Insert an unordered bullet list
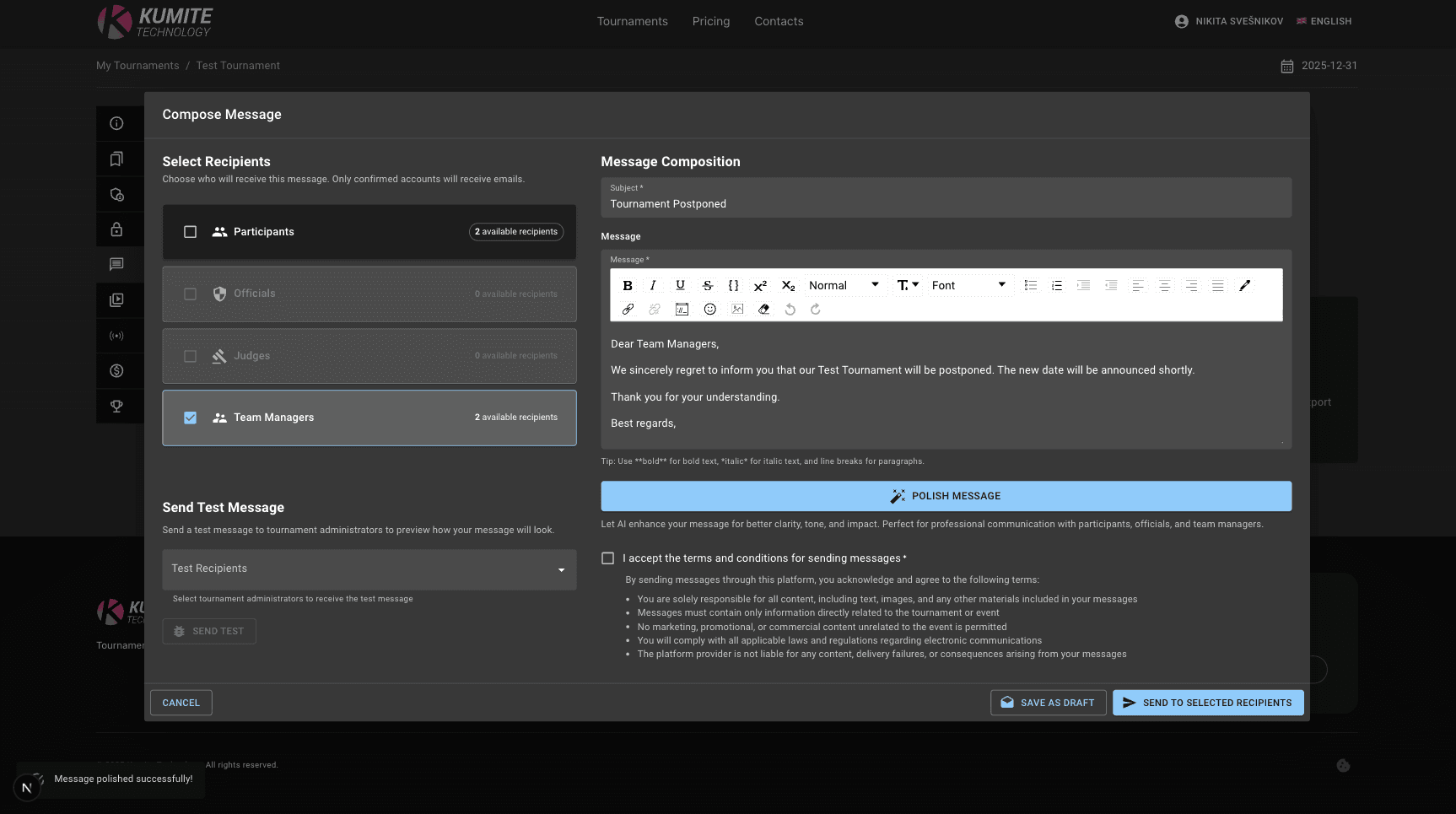The height and width of the screenshot is (814, 1456). 1030,286
